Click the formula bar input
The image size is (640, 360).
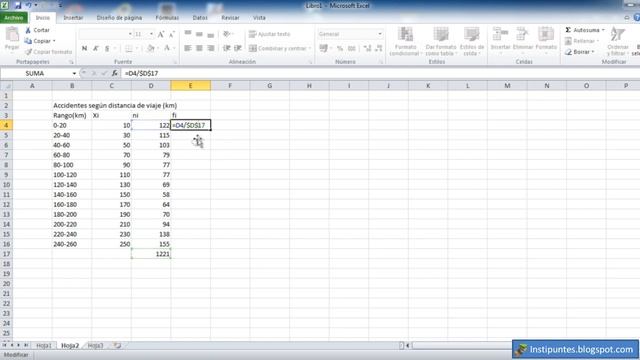[380, 73]
